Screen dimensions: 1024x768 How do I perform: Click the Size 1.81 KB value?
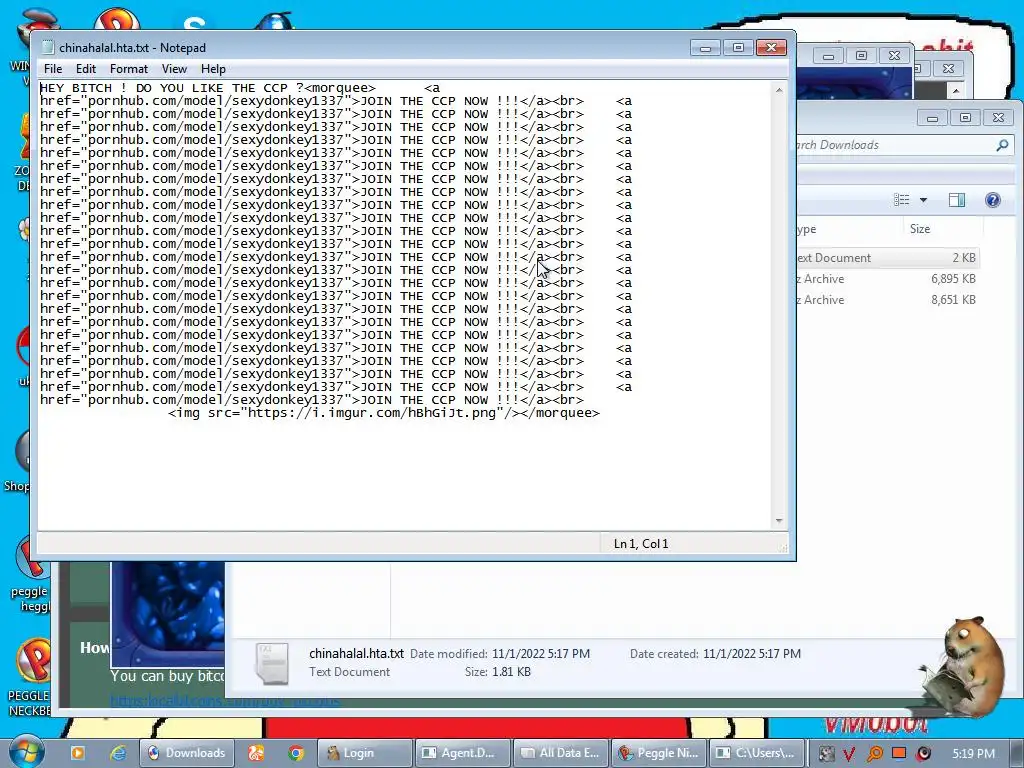pos(511,672)
